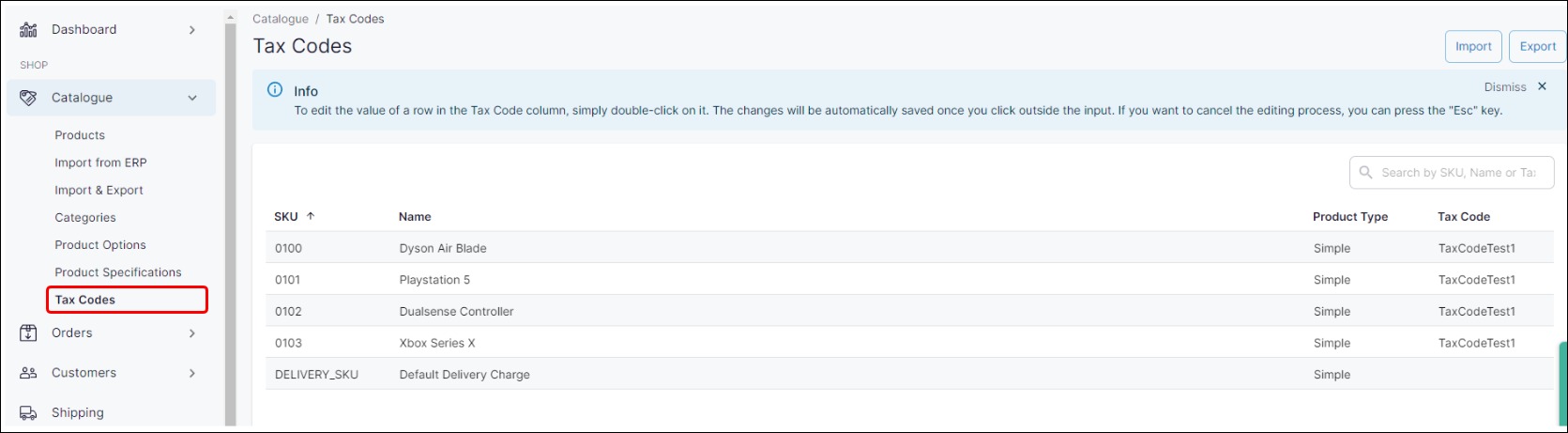Click the SKU sort arrow icon
This screenshot has height=433, width=1568.
tap(311, 216)
